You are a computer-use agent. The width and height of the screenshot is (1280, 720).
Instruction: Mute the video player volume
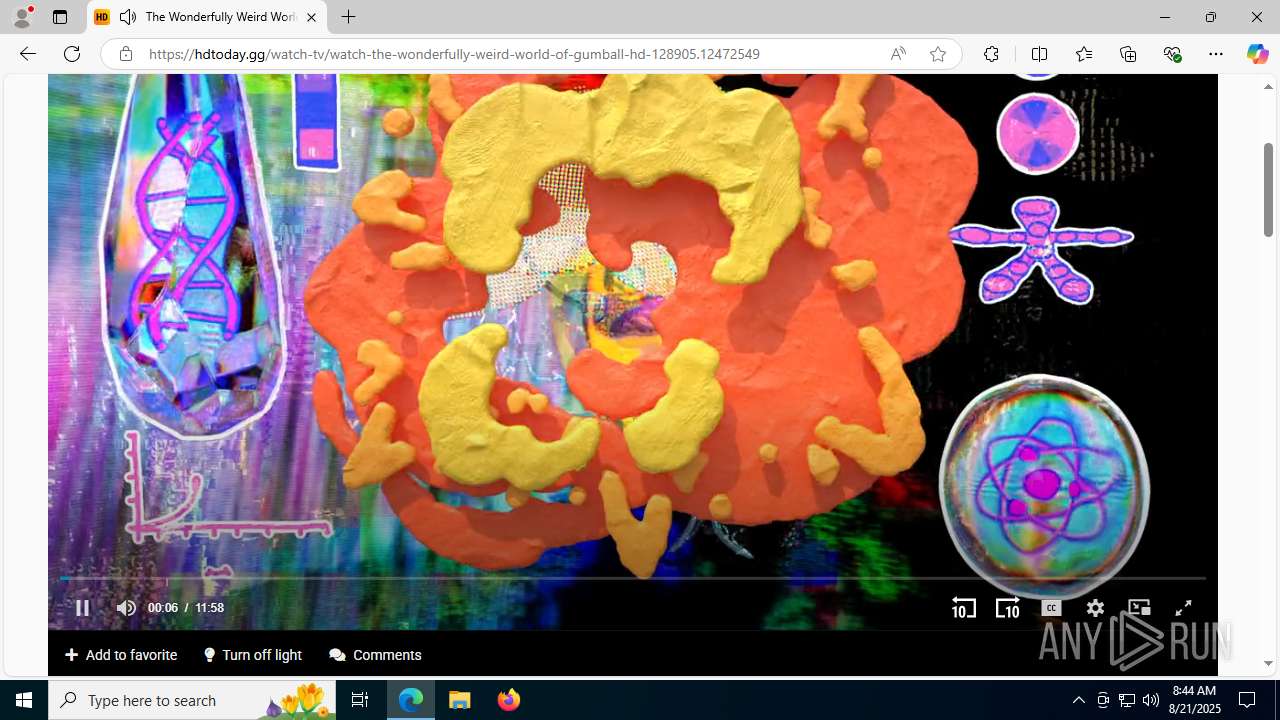126,608
